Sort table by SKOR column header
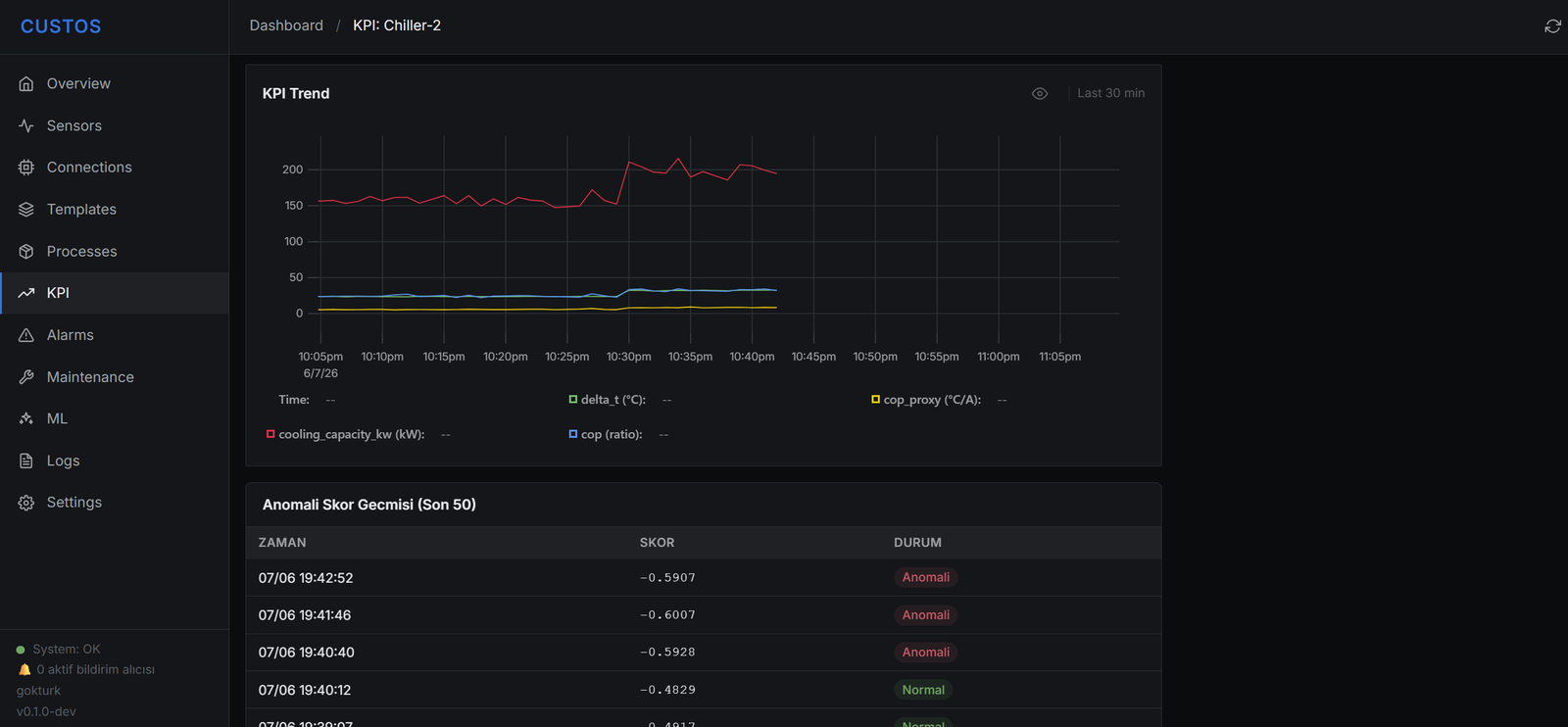Screen dimensions: 1568x727 [x=657, y=543]
